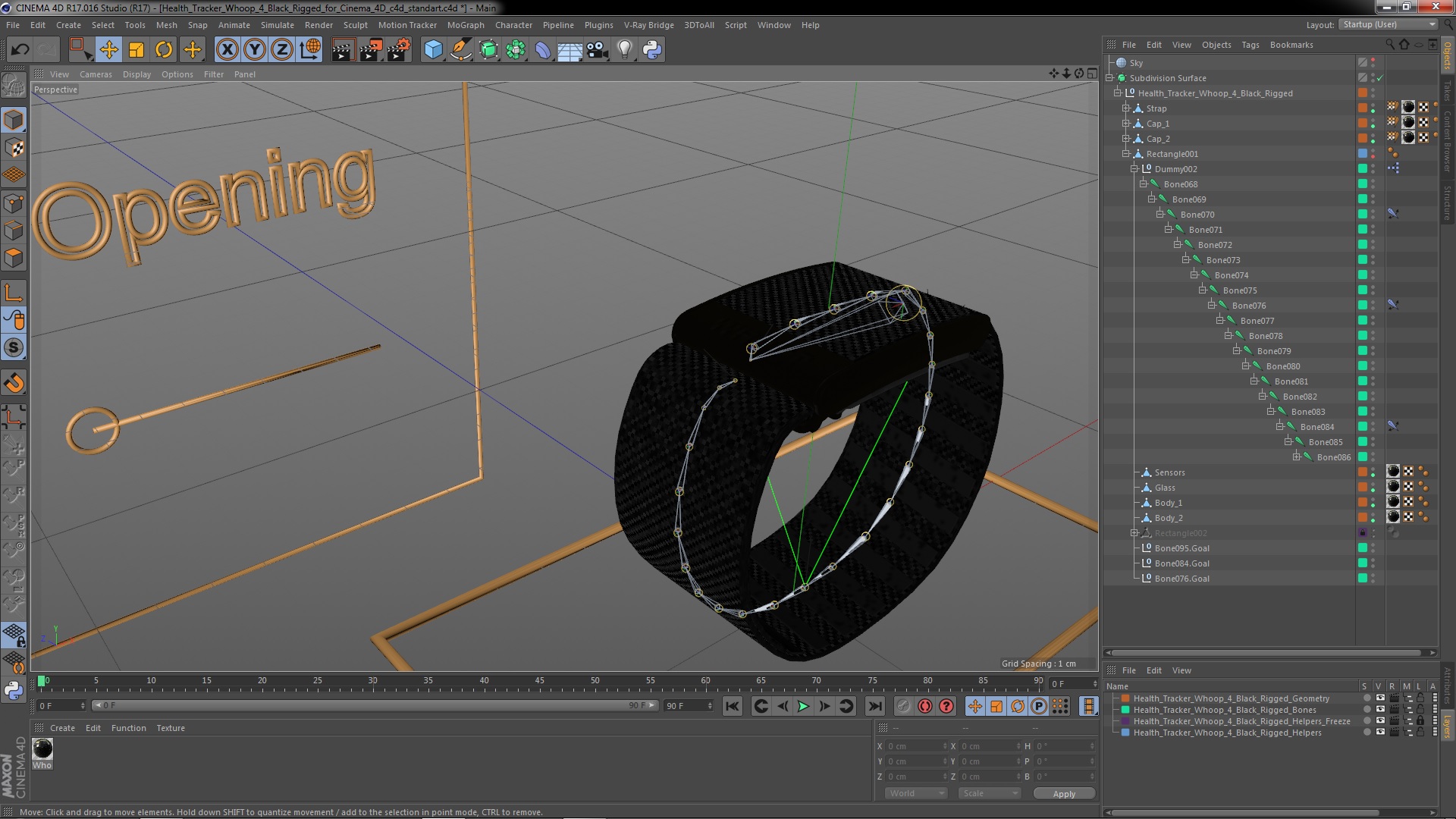Viewport: 1456px width, 819px height.
Task: Select the Rotate tool icon
Action: pyautogui.click(x=164, y=50)
